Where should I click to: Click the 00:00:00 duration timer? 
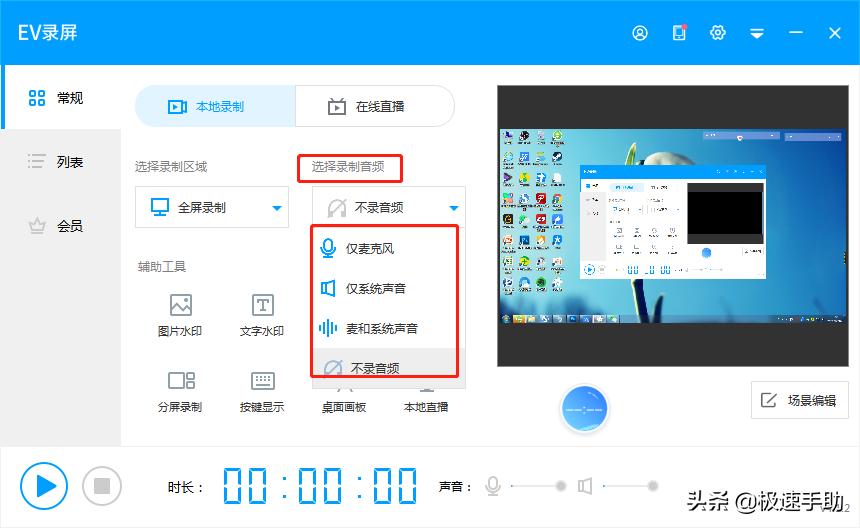point(320,486)
